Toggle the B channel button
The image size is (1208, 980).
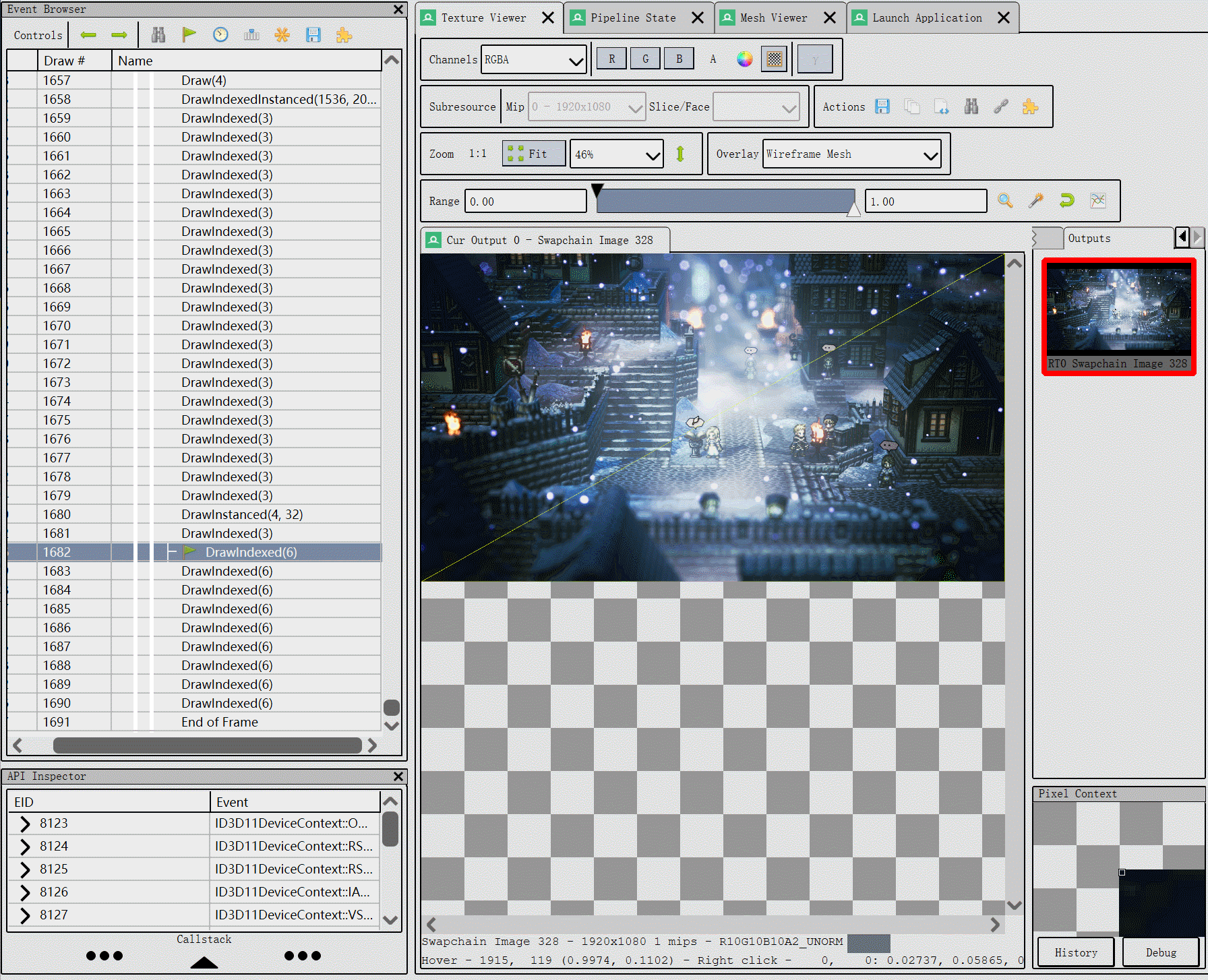click(x=679, y=59)
